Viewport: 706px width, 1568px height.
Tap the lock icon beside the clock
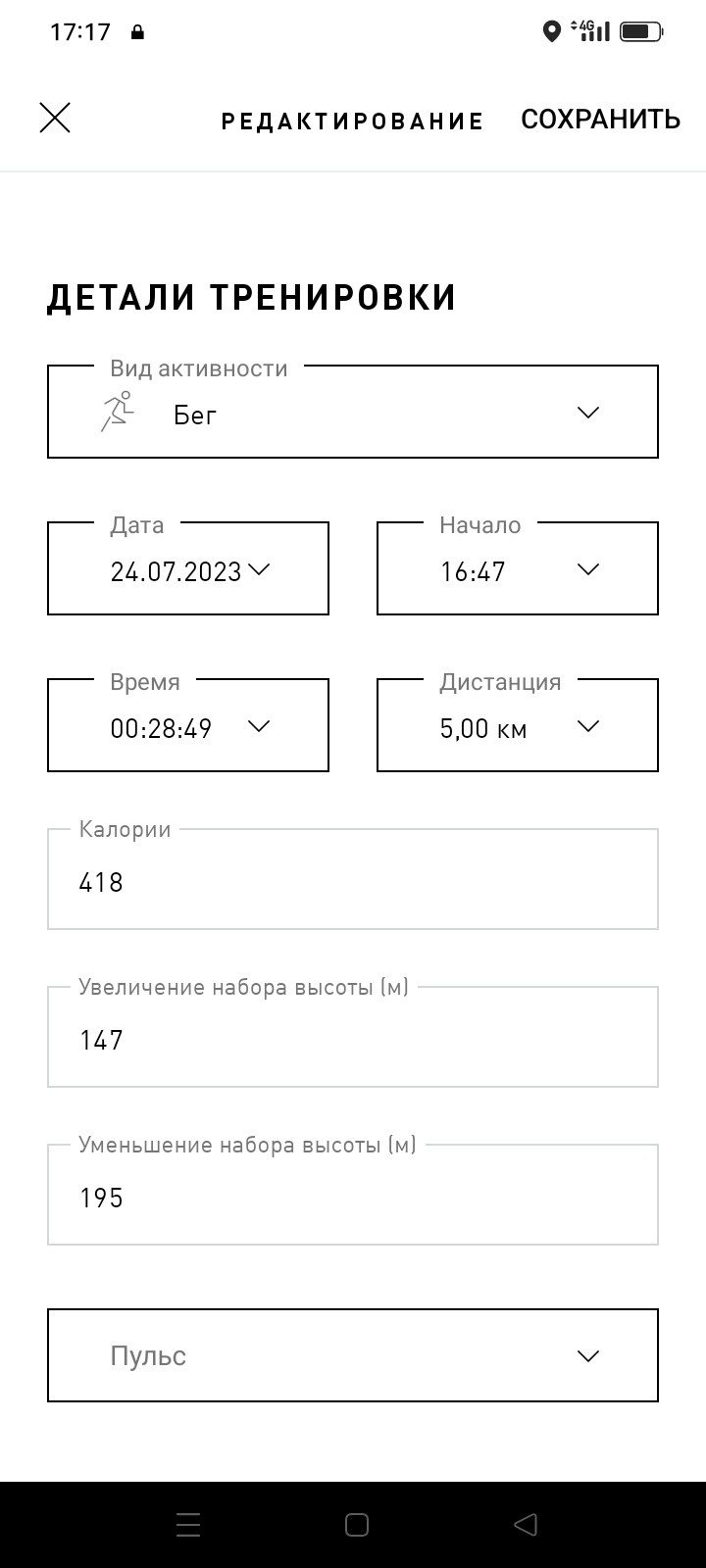[x=137, y=32]
